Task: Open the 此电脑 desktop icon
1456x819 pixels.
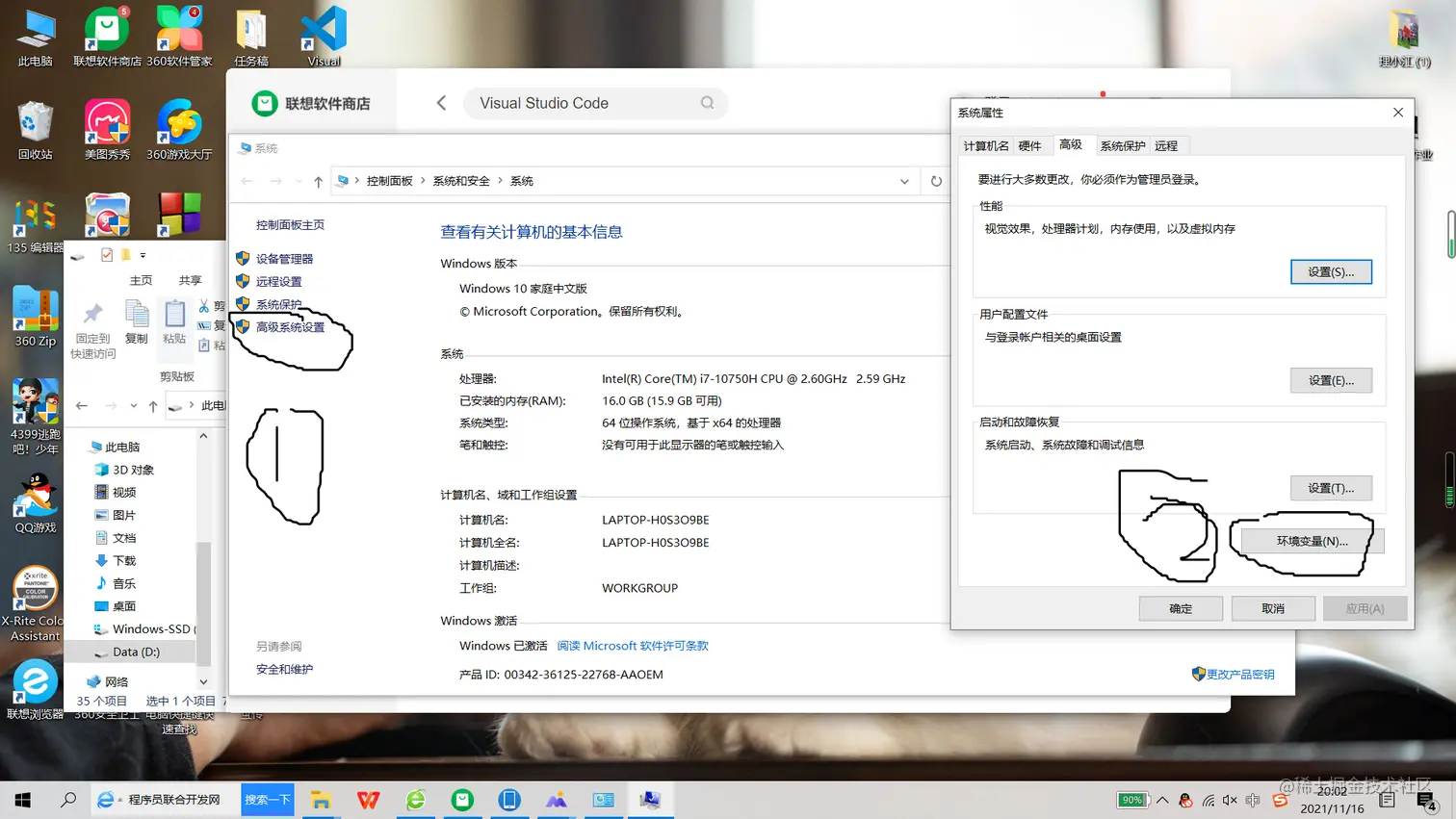Action: (x=36, y=37)
